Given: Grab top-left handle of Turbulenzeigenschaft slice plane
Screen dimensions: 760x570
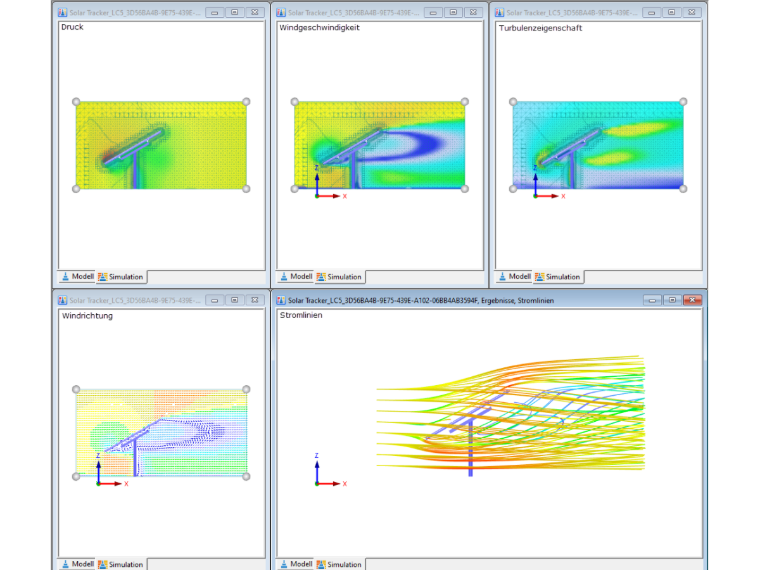Looking at the screenshot, I should pos(513,102).
